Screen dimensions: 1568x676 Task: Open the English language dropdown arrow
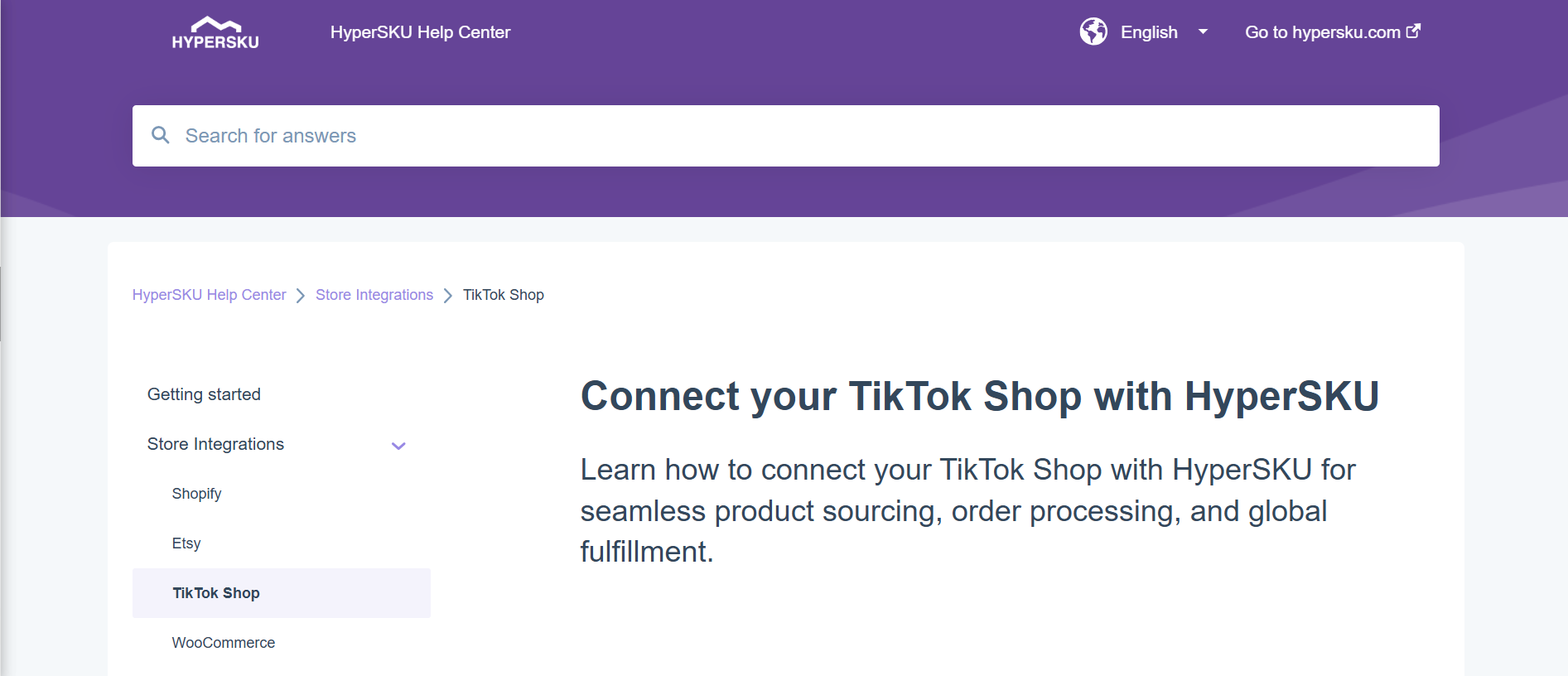pos(1203,32)
